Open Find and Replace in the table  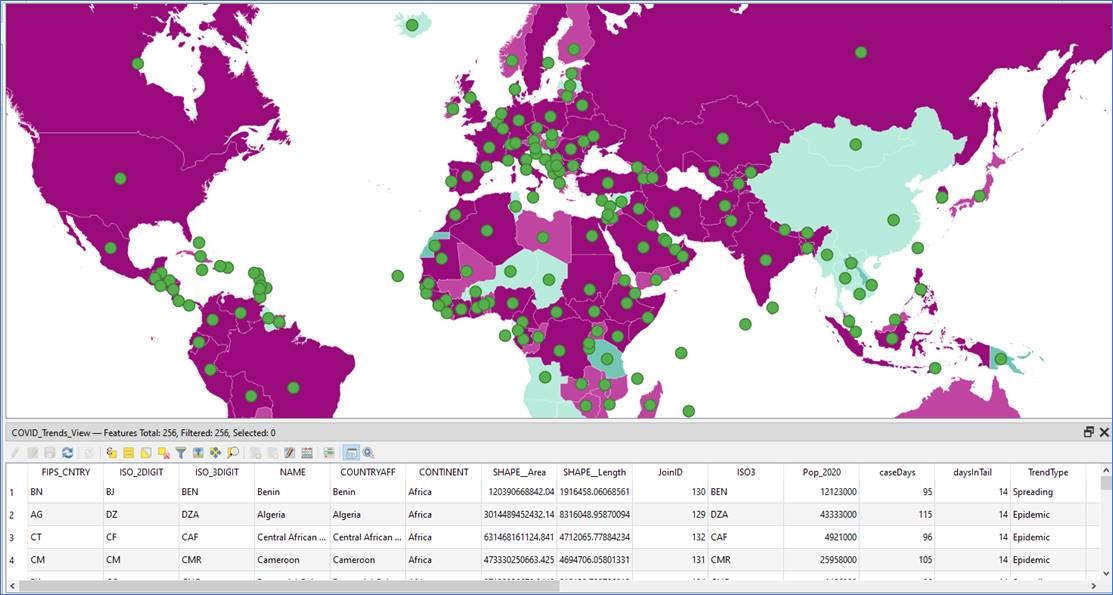[232, 453]
